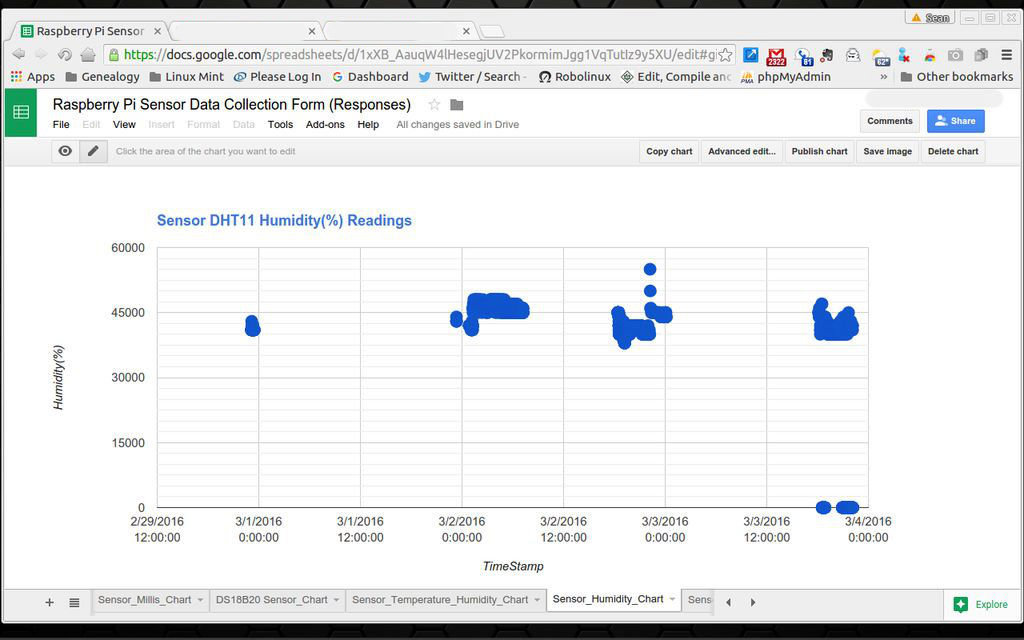Screen dimensions: 1024x640
Task: Open Explore panel button
Action: pyautogui.click(x=981, y=604)
